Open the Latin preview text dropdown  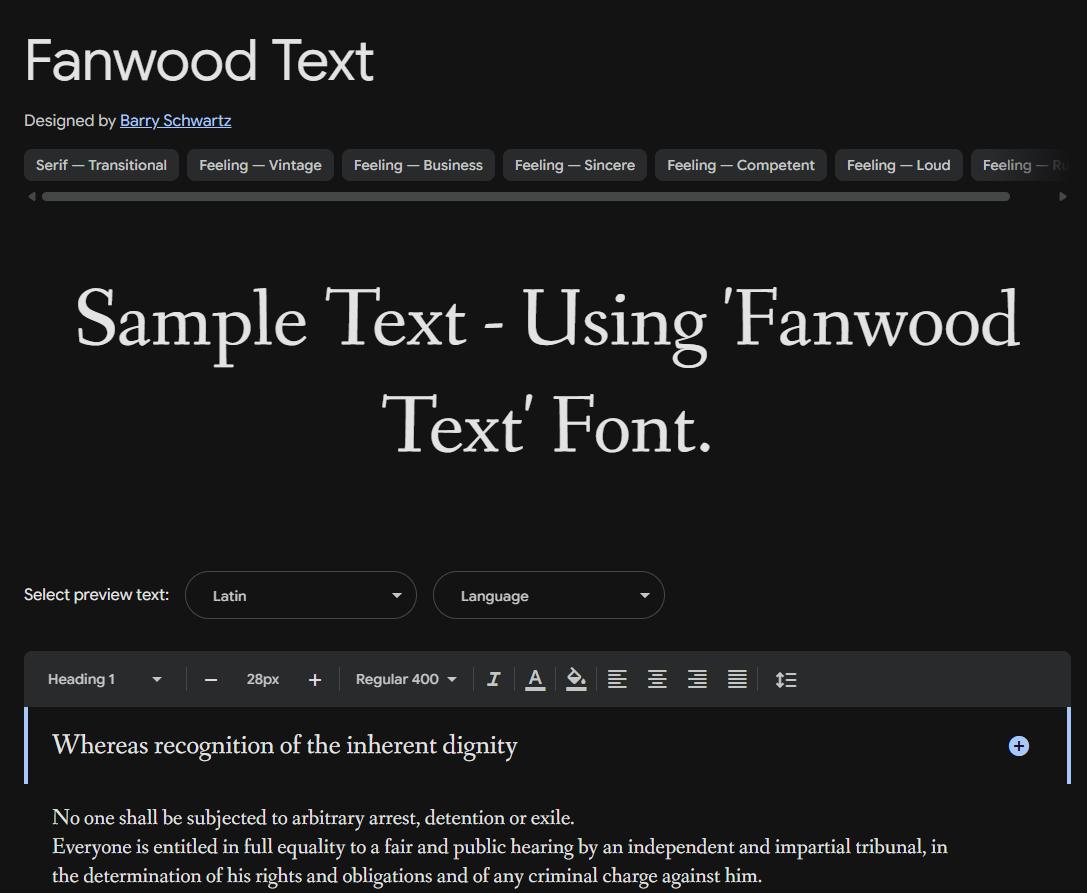(301, 595)
